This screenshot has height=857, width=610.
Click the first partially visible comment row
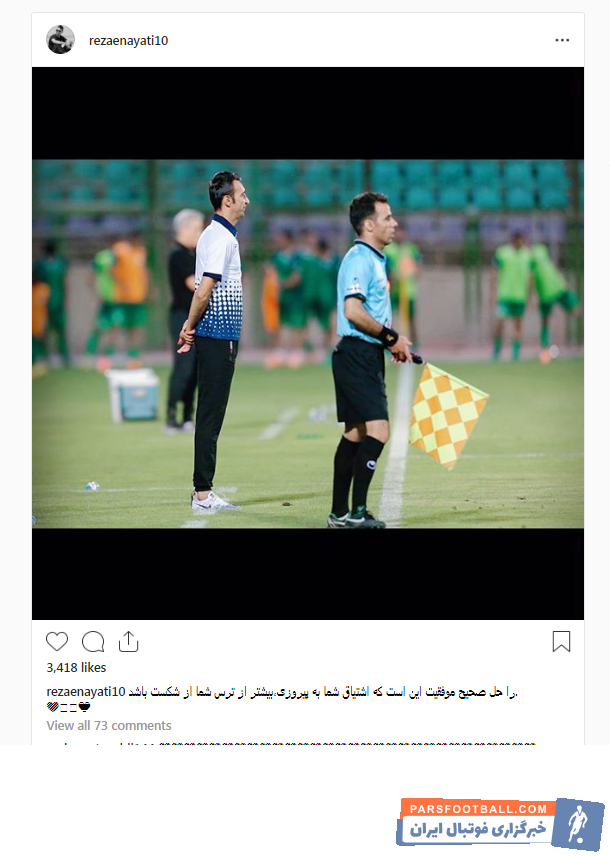point(291,744)
